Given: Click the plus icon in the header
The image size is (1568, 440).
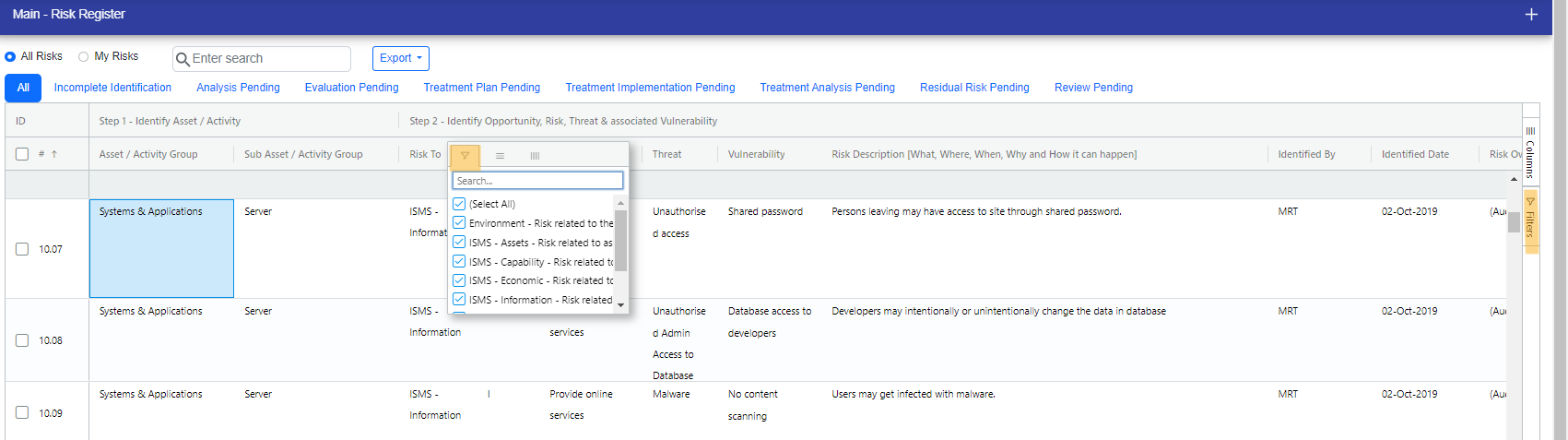Looking at the screenshot, I should point(1531,15).
